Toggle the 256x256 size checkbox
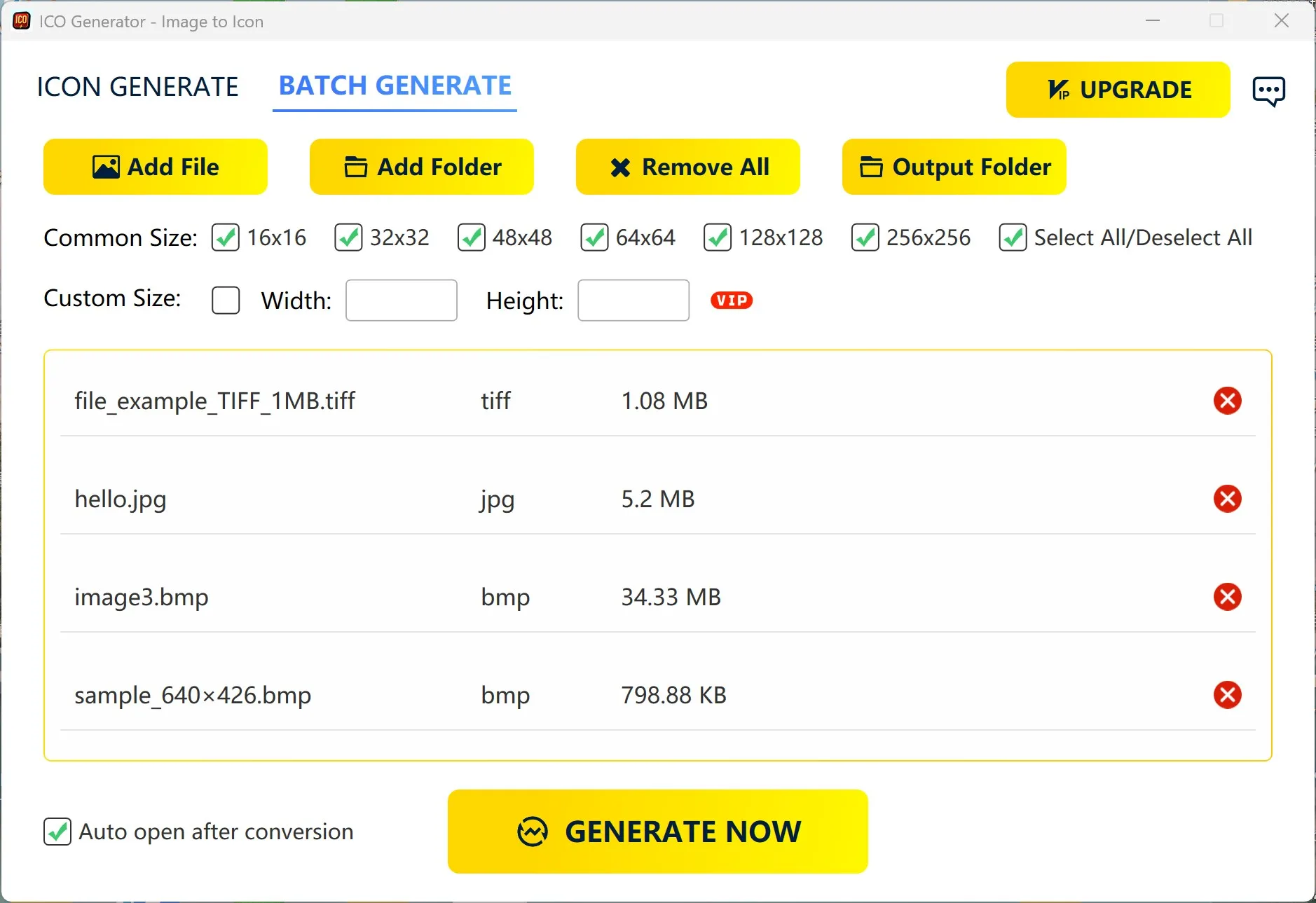Viewport: 1316px width, 903px height. (x=865, y=237)
